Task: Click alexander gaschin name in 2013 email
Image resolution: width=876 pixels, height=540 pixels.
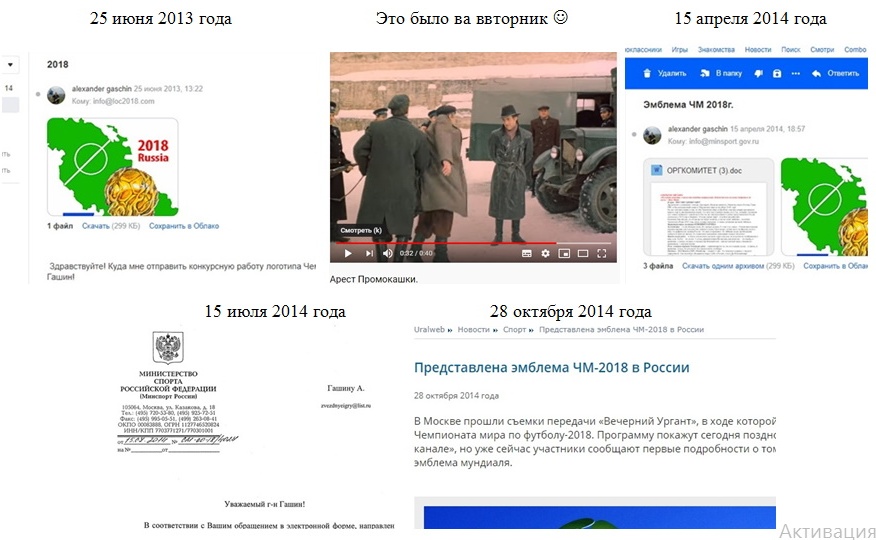Action: pyautogui.click(x=101, y=89)
